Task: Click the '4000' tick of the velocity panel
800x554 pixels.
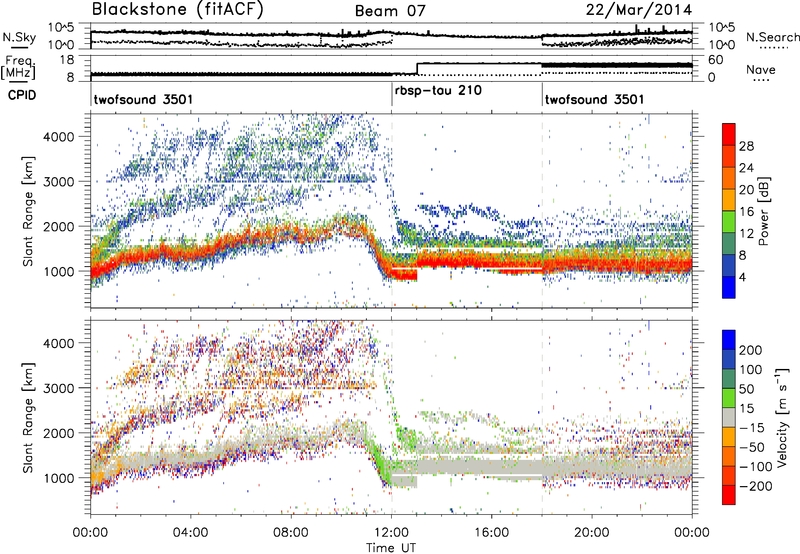Action: coord(58,343)
